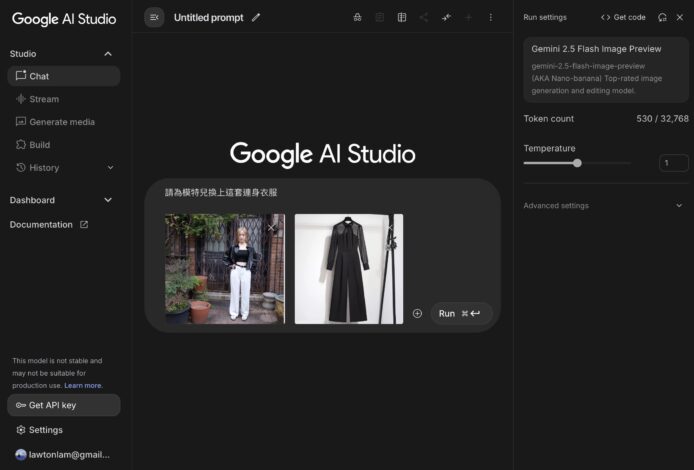Click the sparkle icon in top toolbar
This screenshot has width=694, height=470.
coord(446,17)
